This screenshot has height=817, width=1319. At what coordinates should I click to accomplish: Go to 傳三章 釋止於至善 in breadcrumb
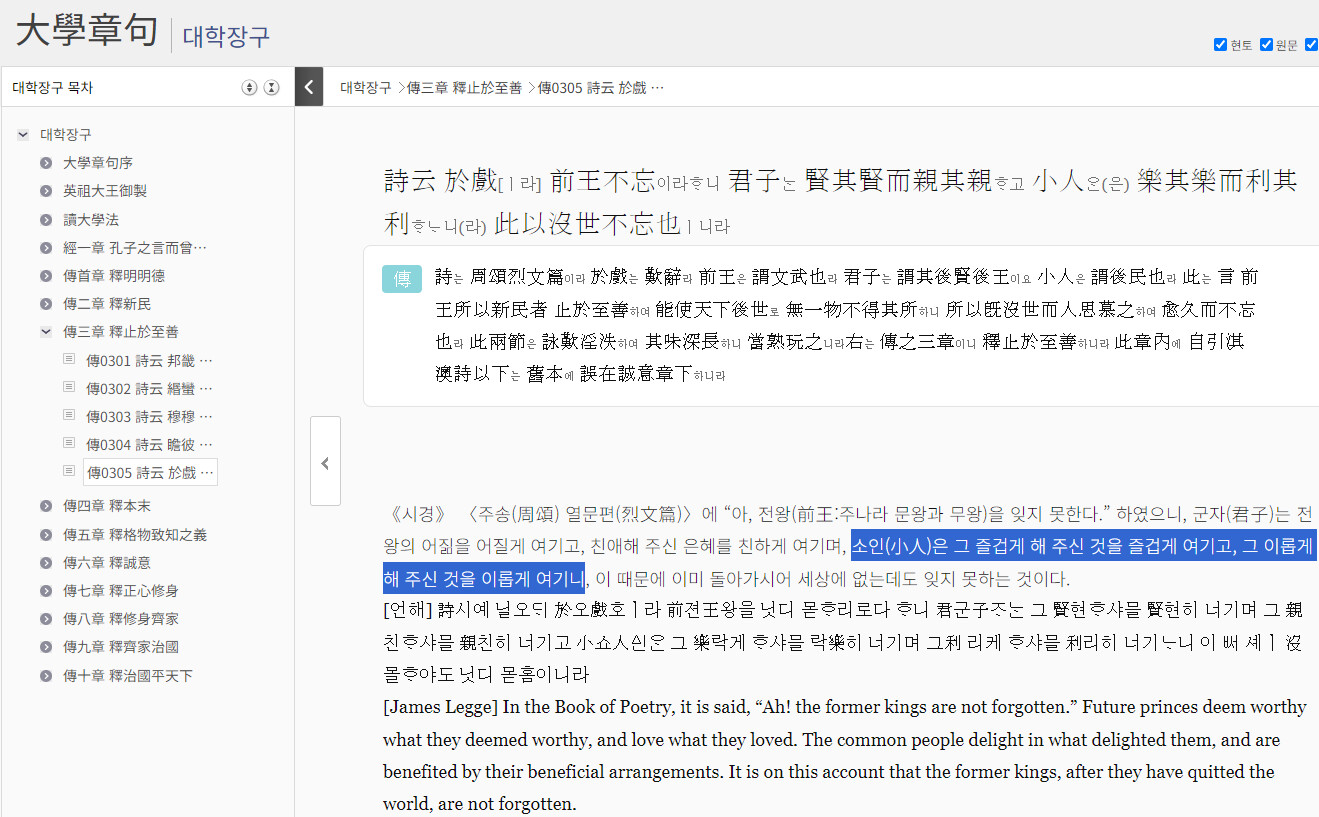pyautogui.click(x=464, y=88)
